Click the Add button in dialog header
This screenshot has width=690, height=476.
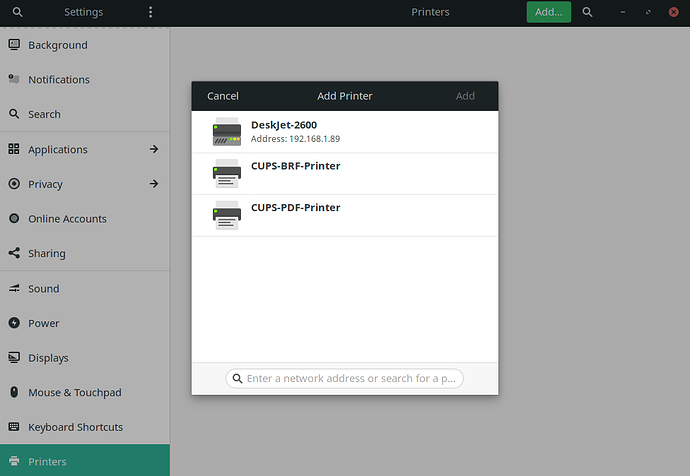pyautogui.click(x=465, y=96)
